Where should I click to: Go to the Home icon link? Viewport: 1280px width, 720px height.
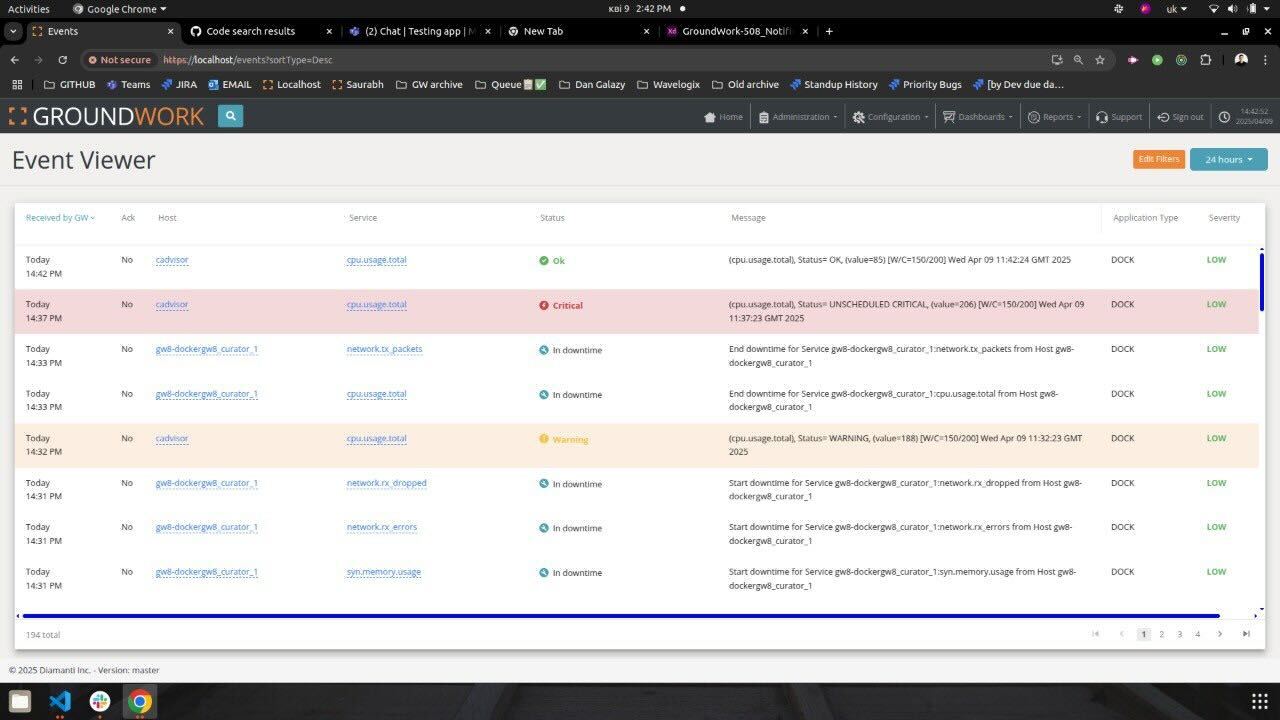coord(709,117)
